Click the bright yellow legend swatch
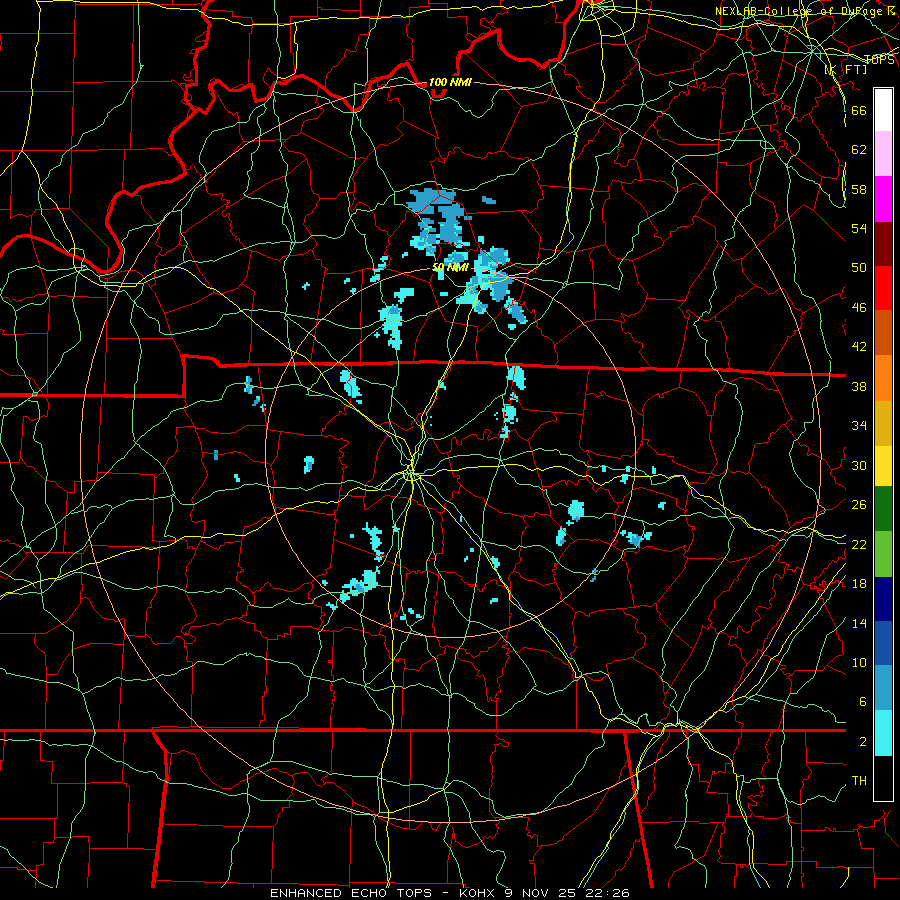 click(x=883, y=466)
